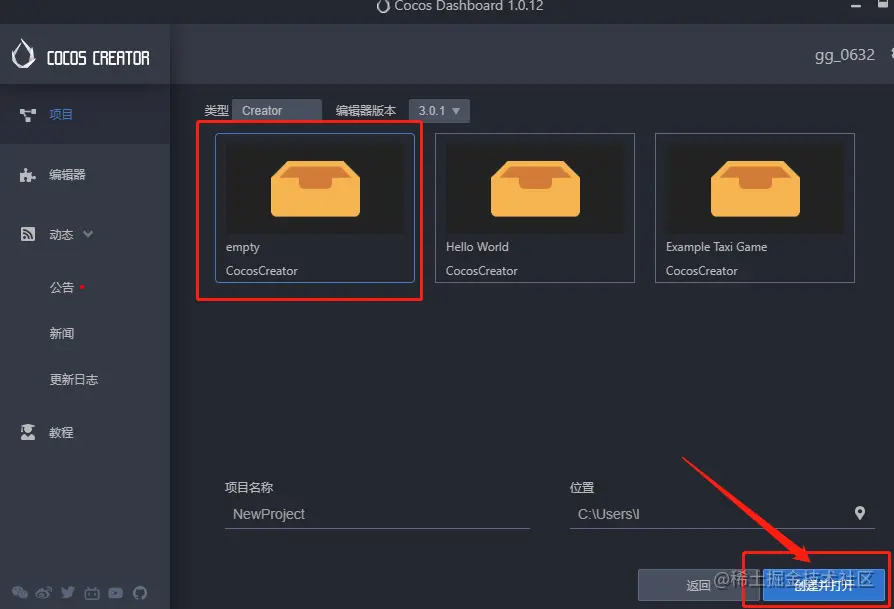This screenshot has height=609, width=894.
Task: Click the 项目名称 NewProject input field
Action: 377,514
